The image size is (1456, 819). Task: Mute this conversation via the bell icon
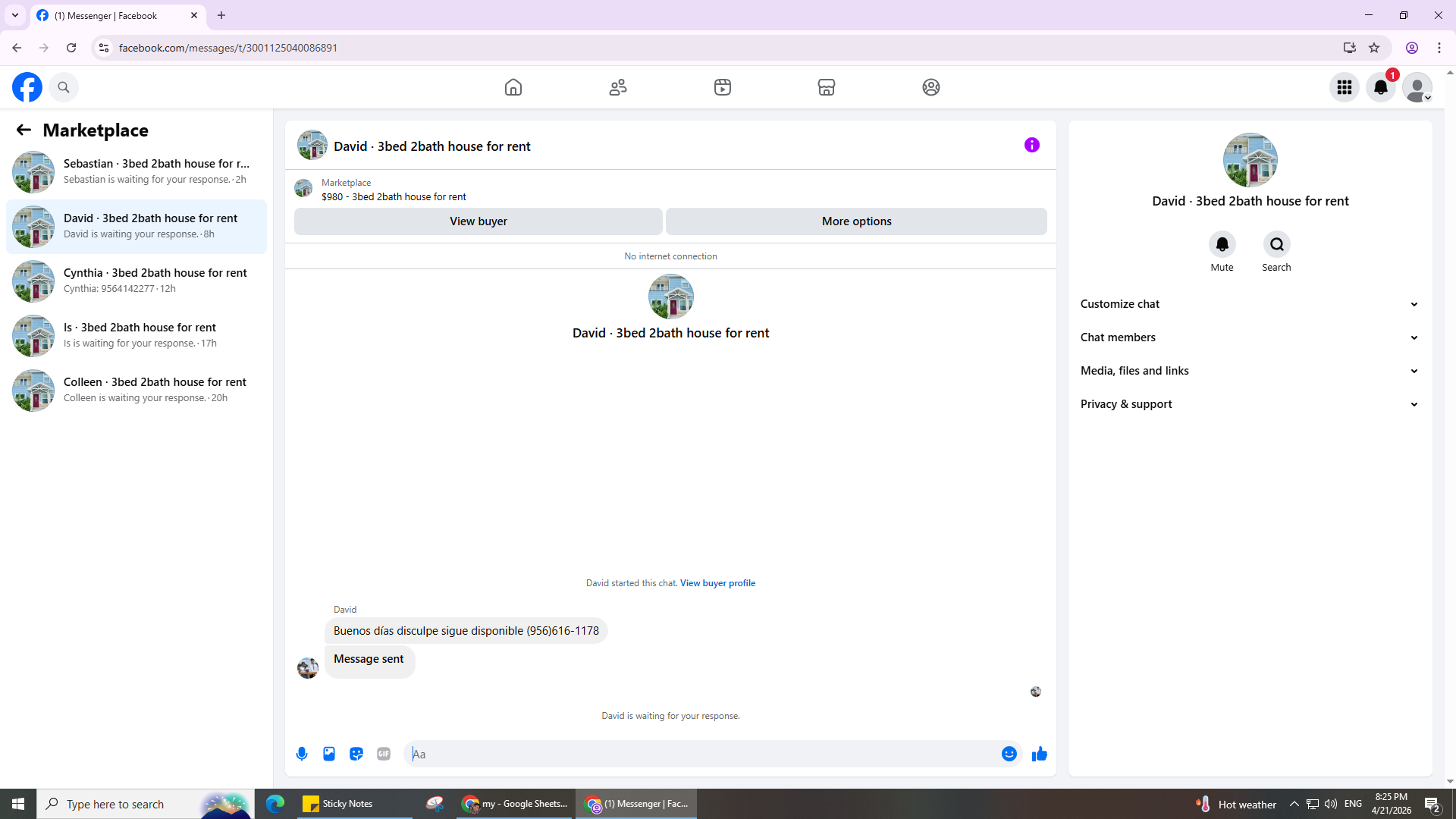1222,244
